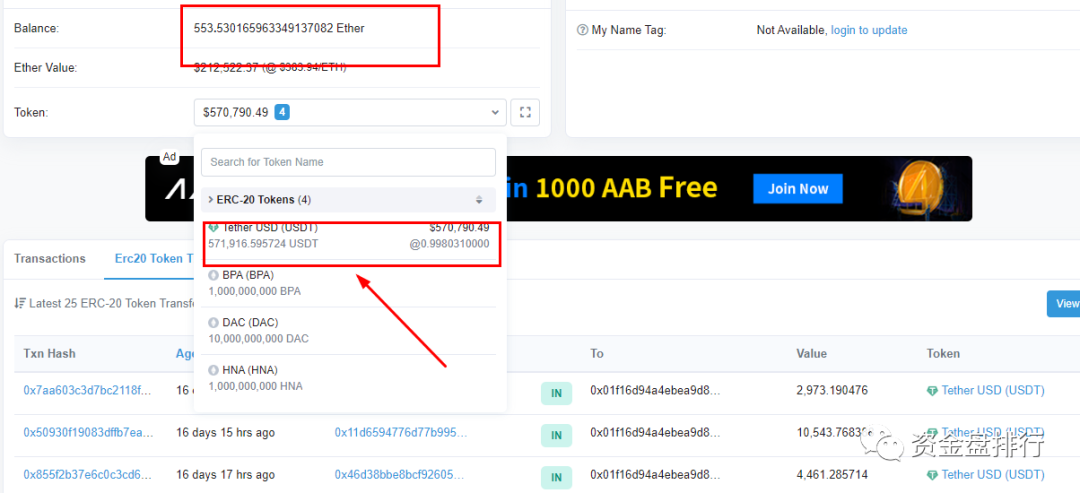Click the help icon beside My Name Tag
This screenshot has width=1080, height=493.
pyautogui.click(x=583, y=30)
